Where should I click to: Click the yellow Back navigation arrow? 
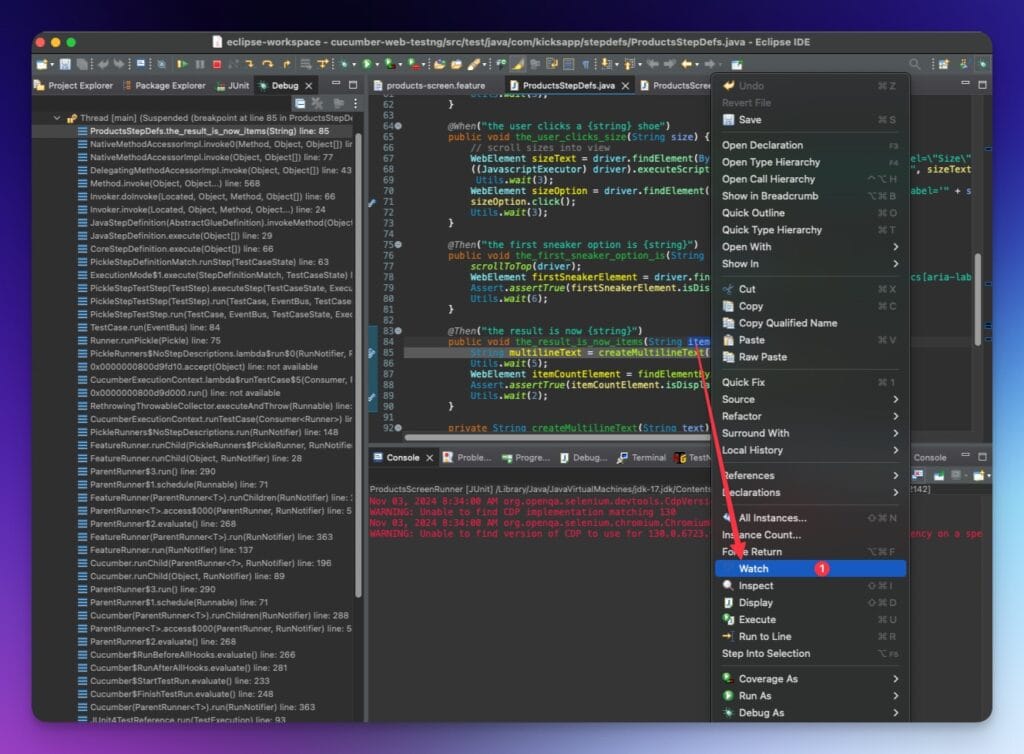[x=686, y=64]
